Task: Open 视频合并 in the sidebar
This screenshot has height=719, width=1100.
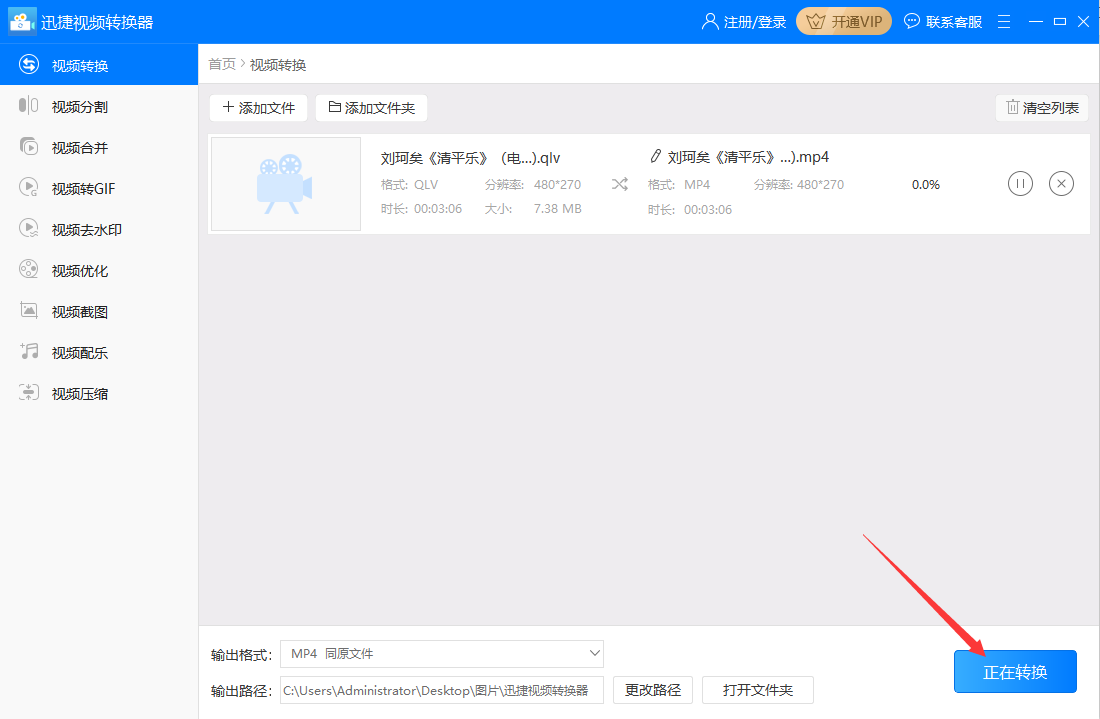Action: 99,147
